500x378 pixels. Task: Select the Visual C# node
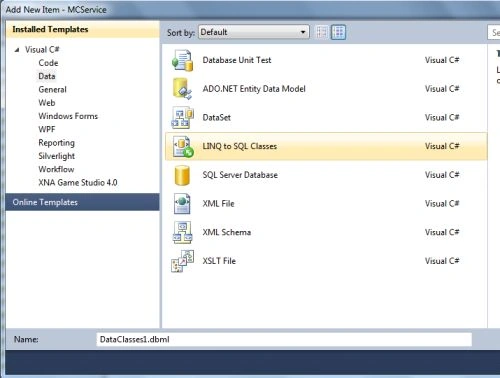pos(42,50)
